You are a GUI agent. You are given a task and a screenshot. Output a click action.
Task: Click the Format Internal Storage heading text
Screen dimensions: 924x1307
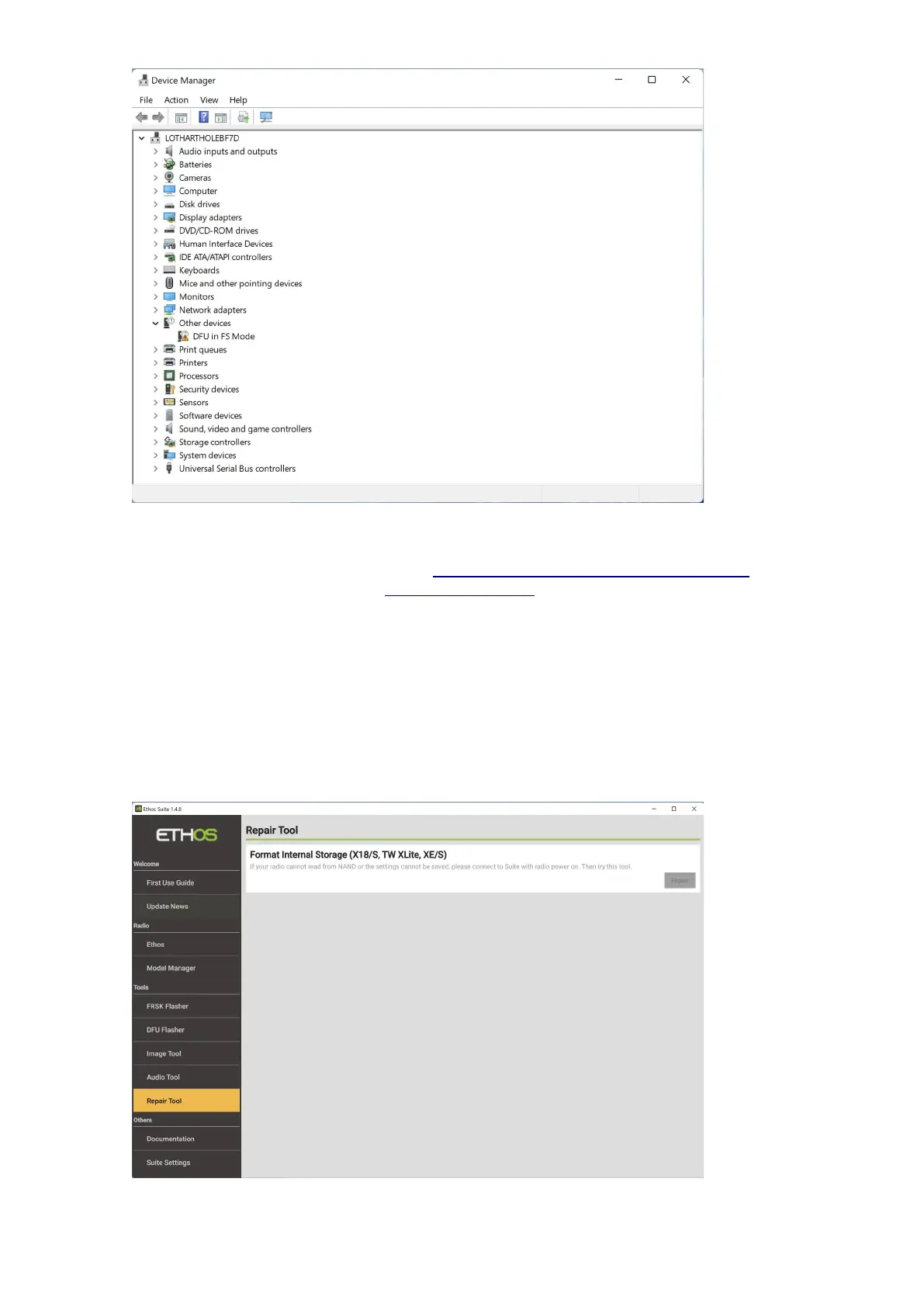tap(348, 855)
